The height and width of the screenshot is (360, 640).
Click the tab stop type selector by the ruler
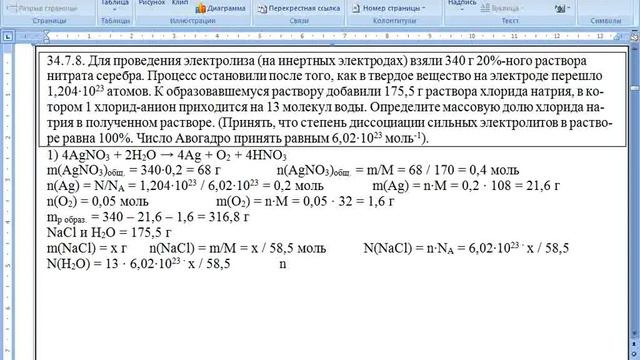[x=8, y=37]
